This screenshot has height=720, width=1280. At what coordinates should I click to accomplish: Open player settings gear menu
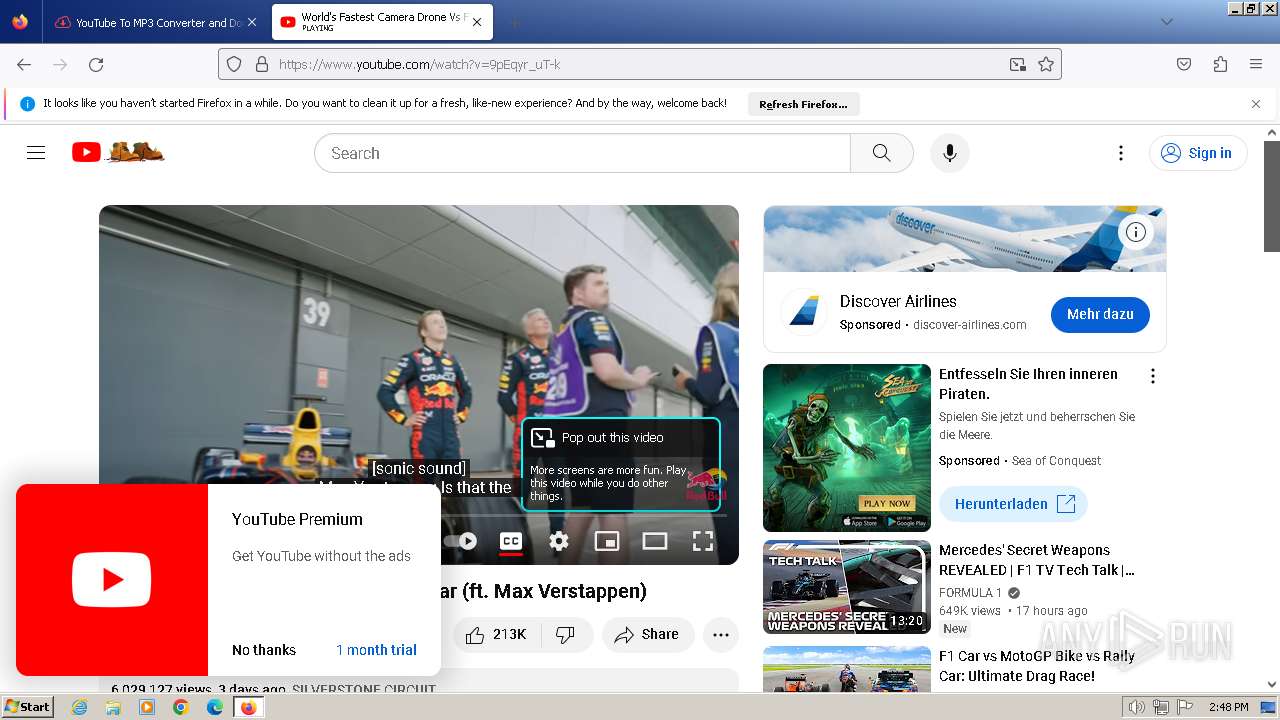[559, 541]
